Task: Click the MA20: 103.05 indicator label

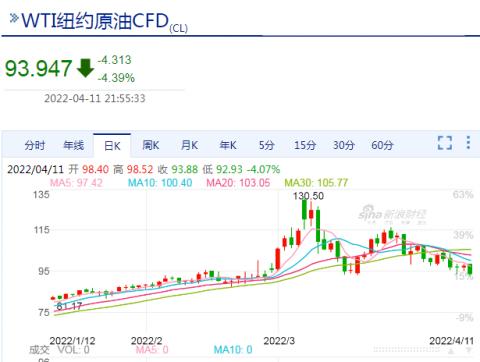Action: point(238,183)
